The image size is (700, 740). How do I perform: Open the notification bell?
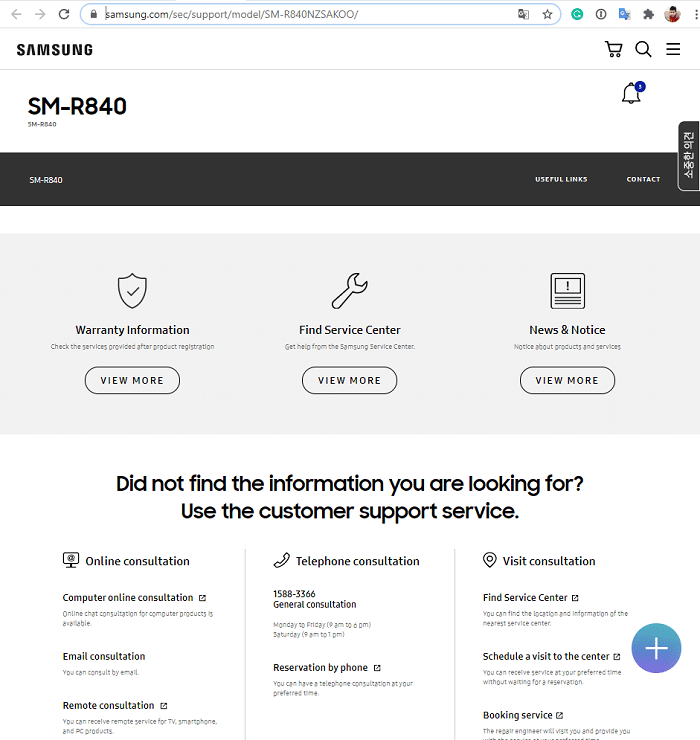pyautogui.click(x=631, y=94)
